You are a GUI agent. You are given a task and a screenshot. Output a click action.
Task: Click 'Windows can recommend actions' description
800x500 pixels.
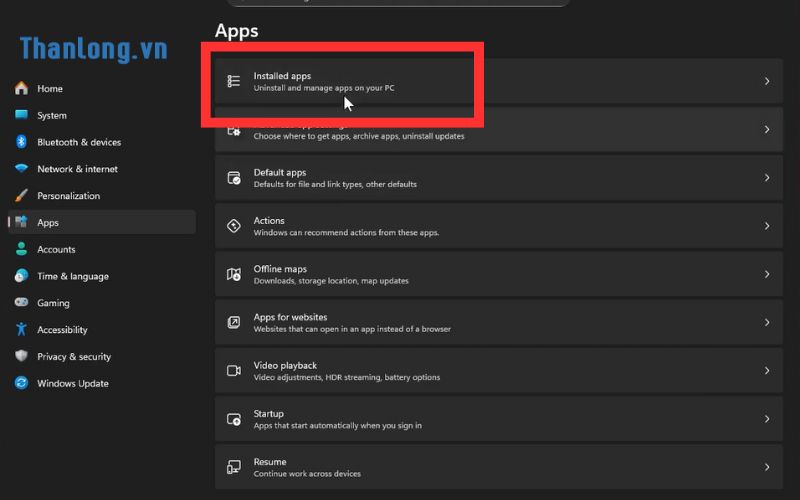346,233
